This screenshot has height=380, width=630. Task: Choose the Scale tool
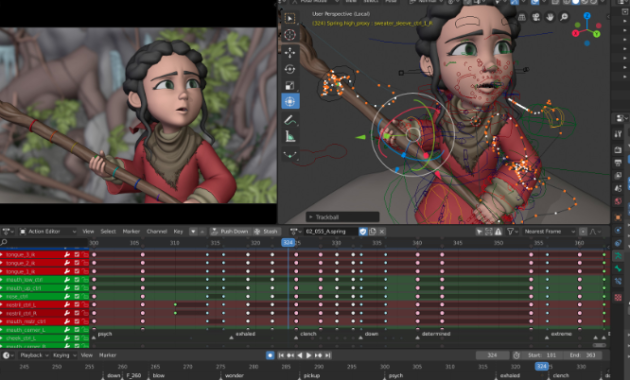point(290,85)
